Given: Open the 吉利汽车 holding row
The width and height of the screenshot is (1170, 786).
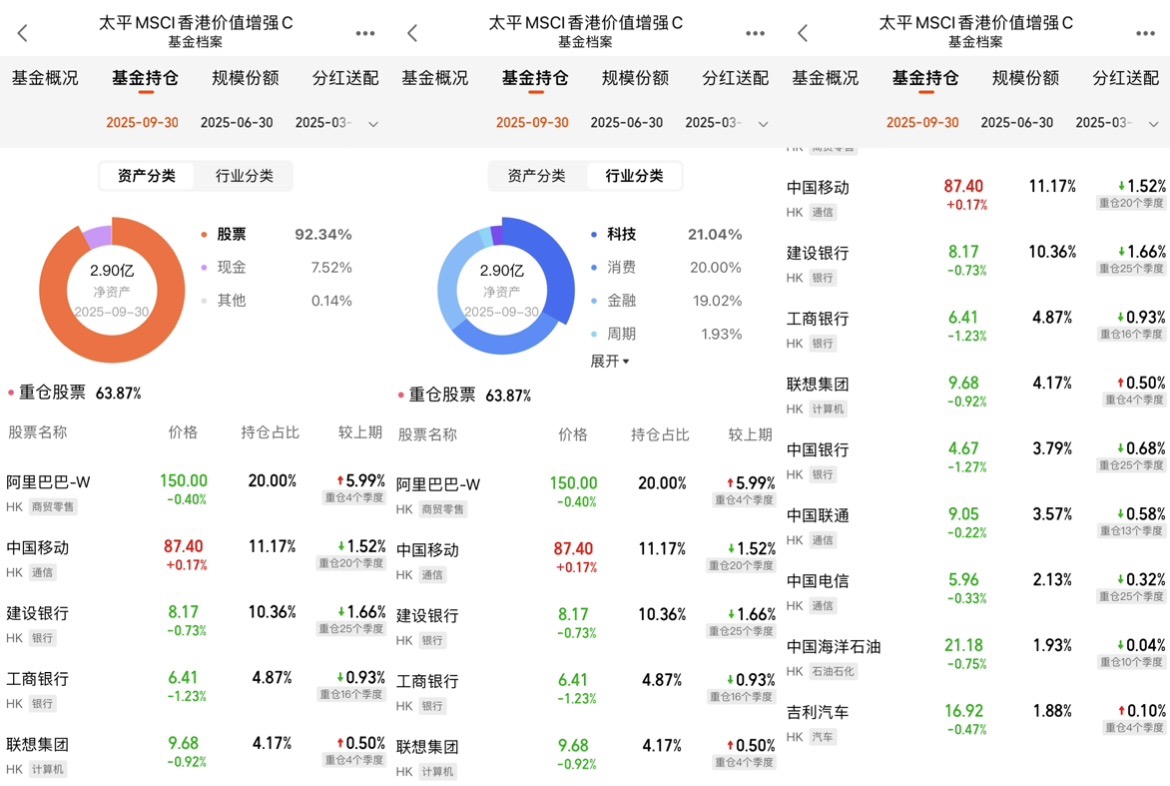Looking at the screenshot, I should tap(975, 723).
